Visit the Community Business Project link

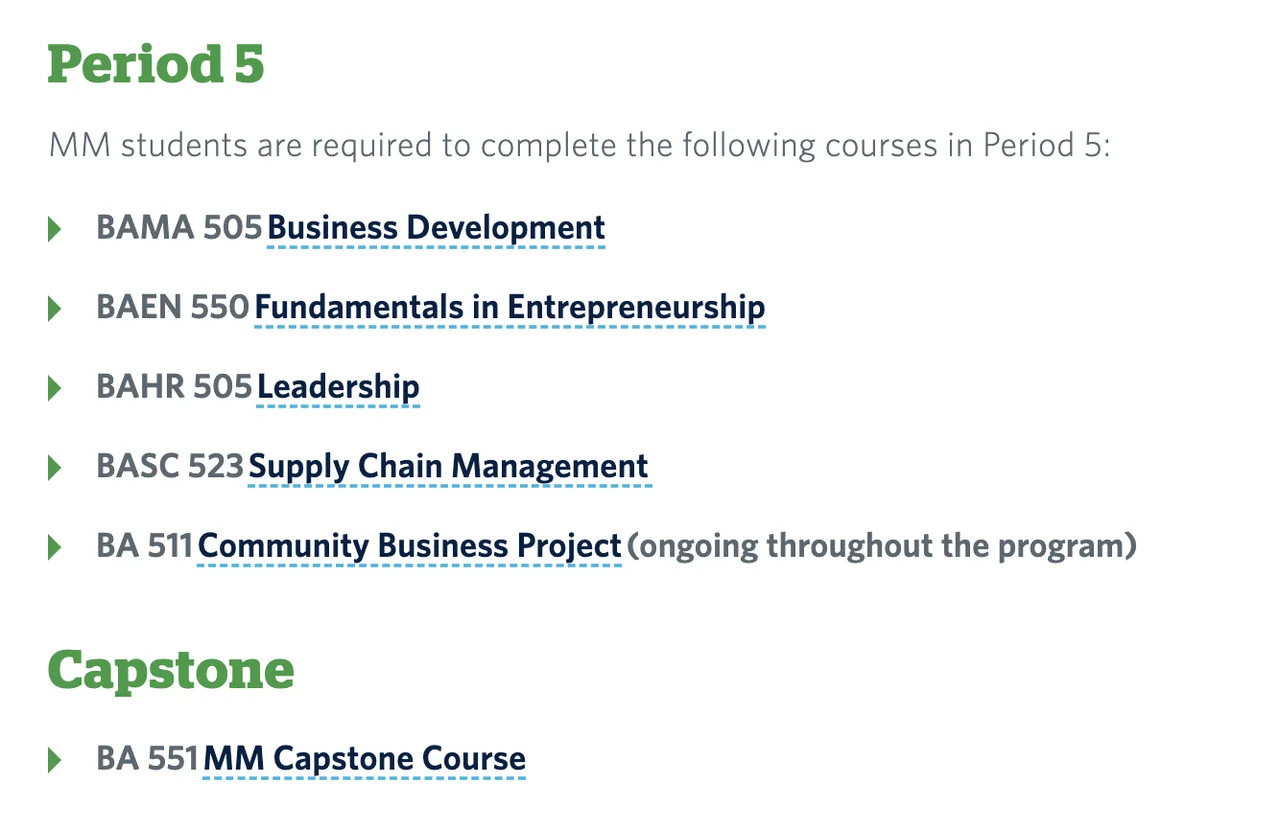coord(410,546)
